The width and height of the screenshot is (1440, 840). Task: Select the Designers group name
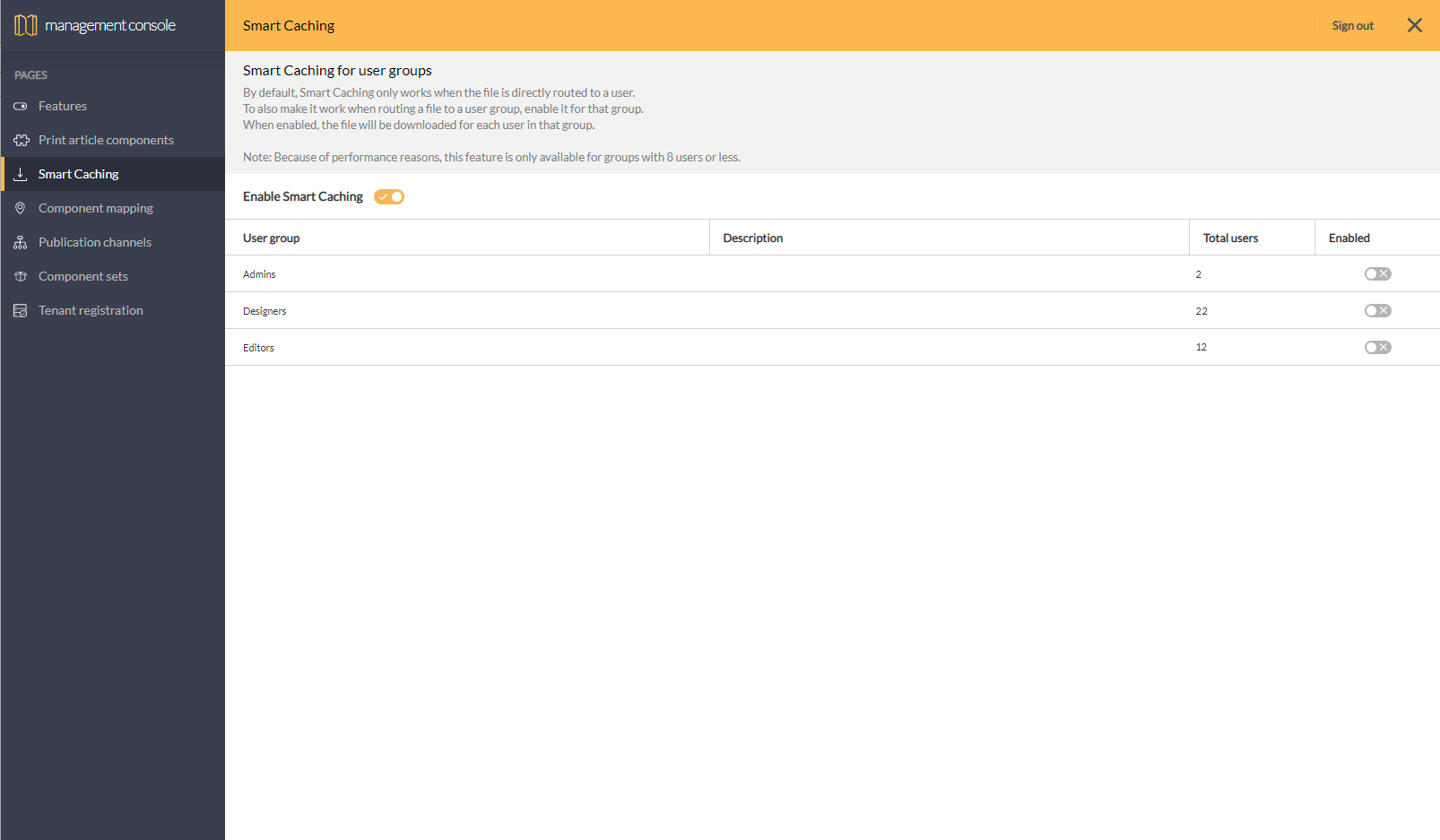tap(265, 311)
